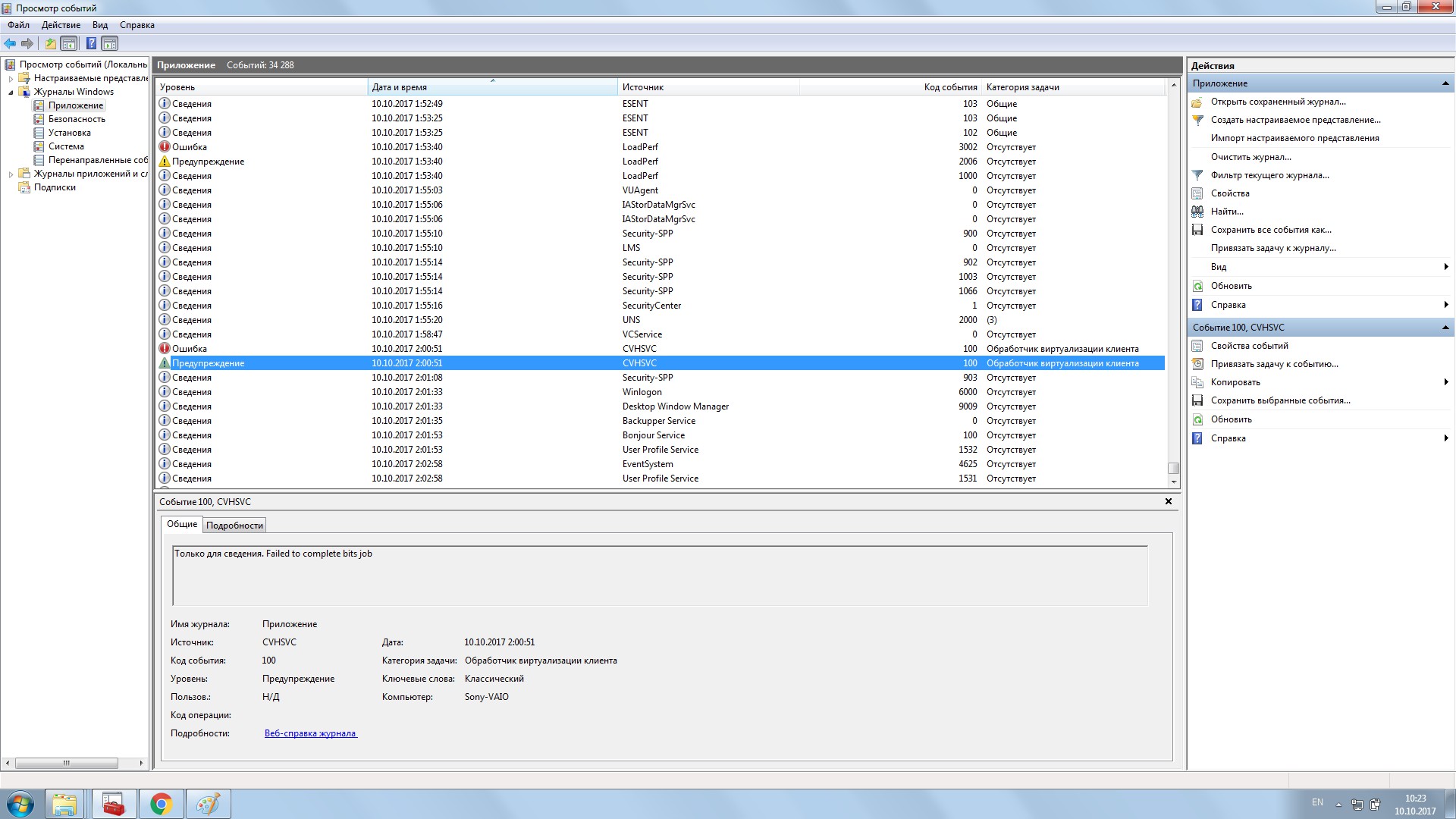Open Chrome from the taskbar
Image resolution: width=1456 pixels, height=819 pixels.
(161, 804)
